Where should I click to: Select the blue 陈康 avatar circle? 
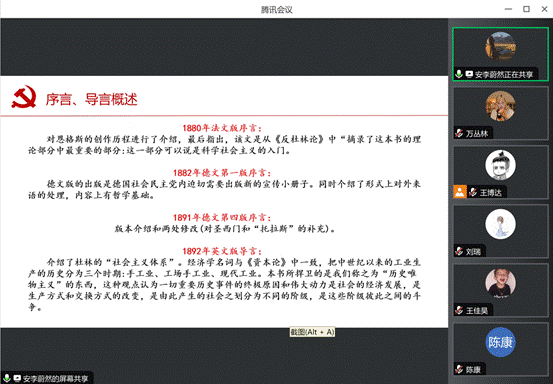click(x=500, y=342)
